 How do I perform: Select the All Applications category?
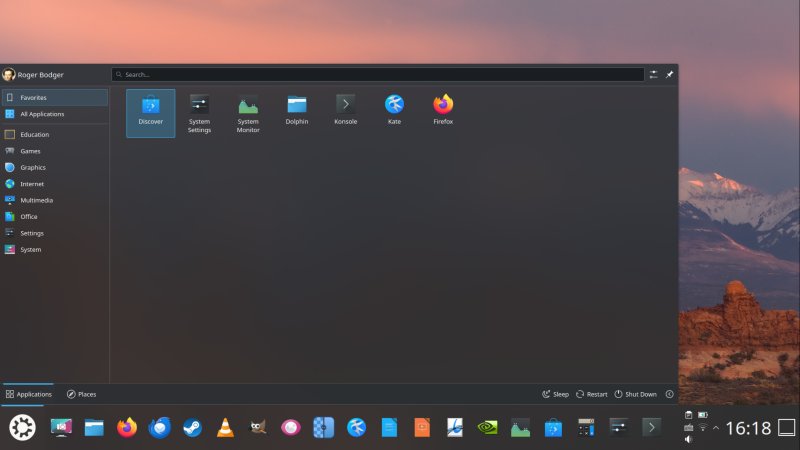click(x=40, y=114)
